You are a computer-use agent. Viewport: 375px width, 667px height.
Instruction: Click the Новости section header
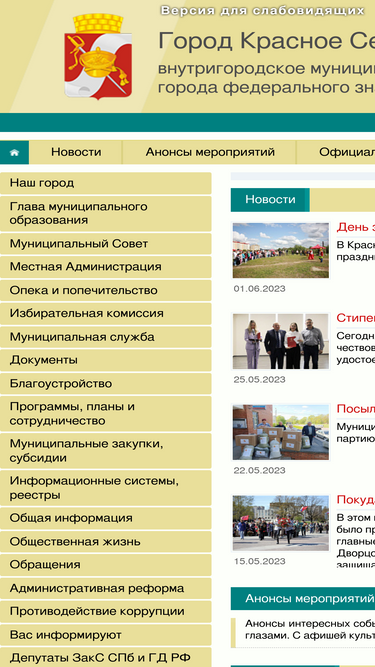pos(270,200)
